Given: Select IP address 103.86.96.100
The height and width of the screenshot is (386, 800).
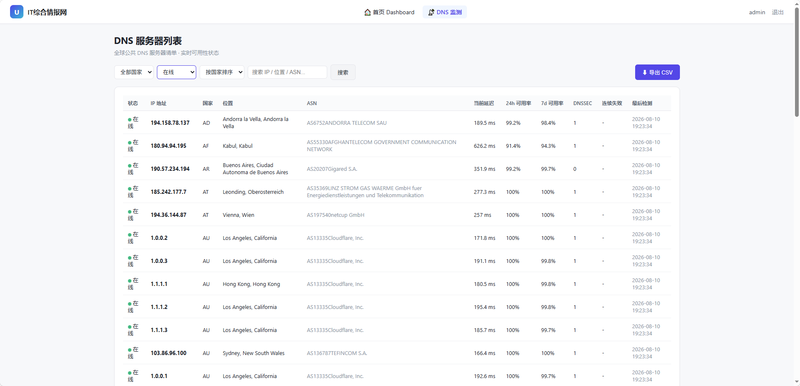Looking at the screenshot, I should [168, 353].
